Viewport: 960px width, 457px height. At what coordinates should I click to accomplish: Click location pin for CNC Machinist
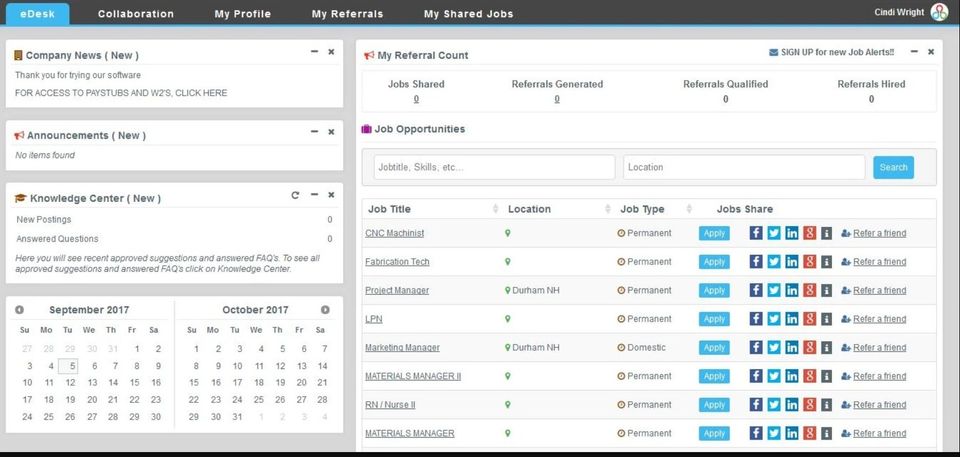(x=508, y=233)
